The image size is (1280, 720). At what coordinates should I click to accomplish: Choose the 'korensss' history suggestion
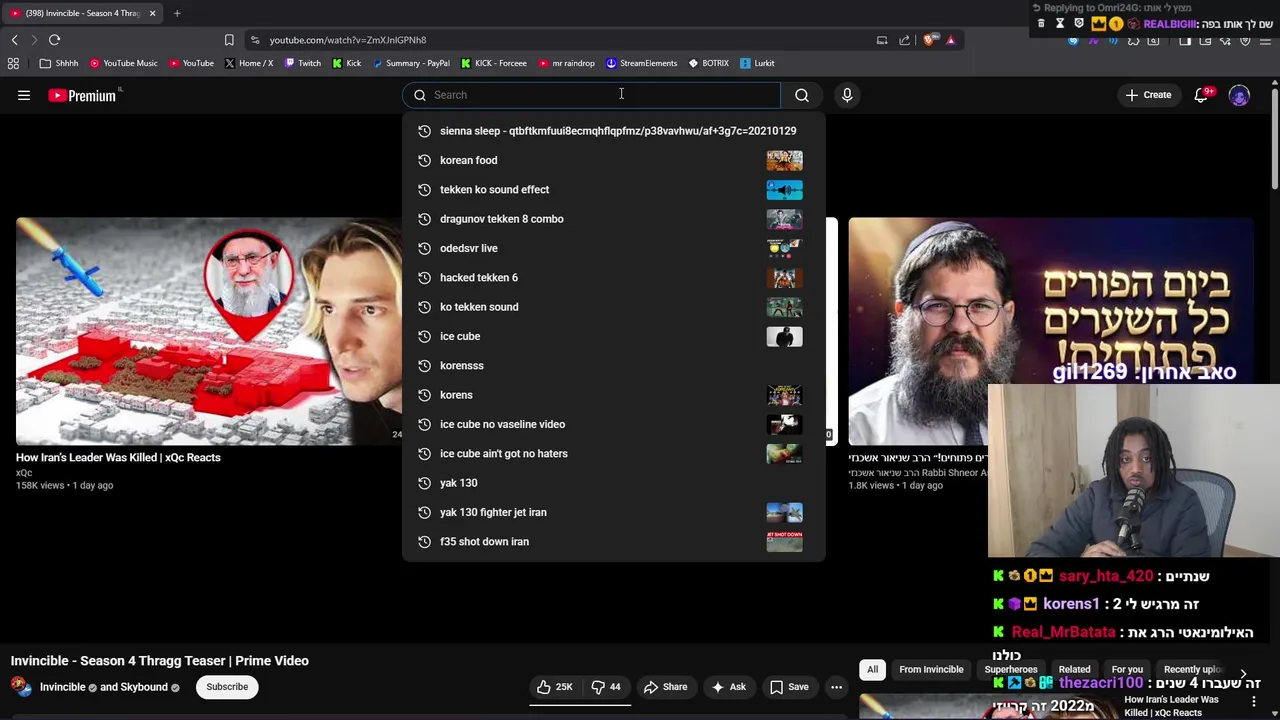614,365
